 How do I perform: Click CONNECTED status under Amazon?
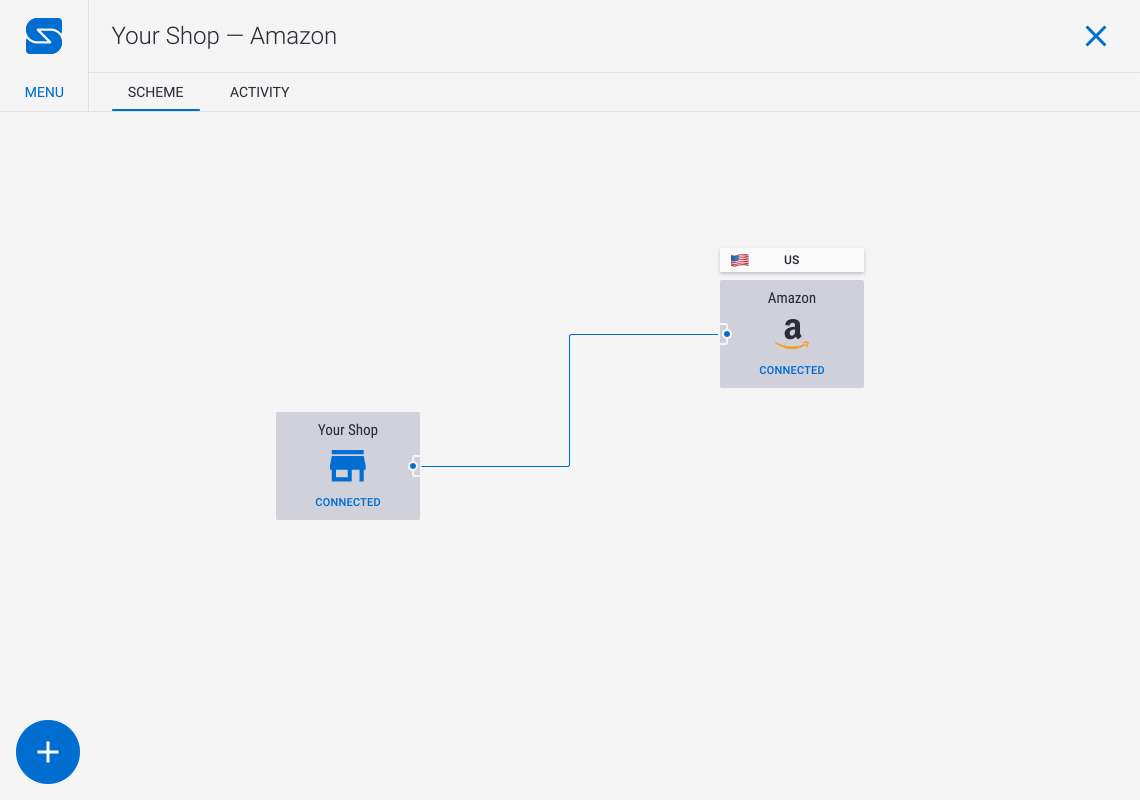coord(792,370)
